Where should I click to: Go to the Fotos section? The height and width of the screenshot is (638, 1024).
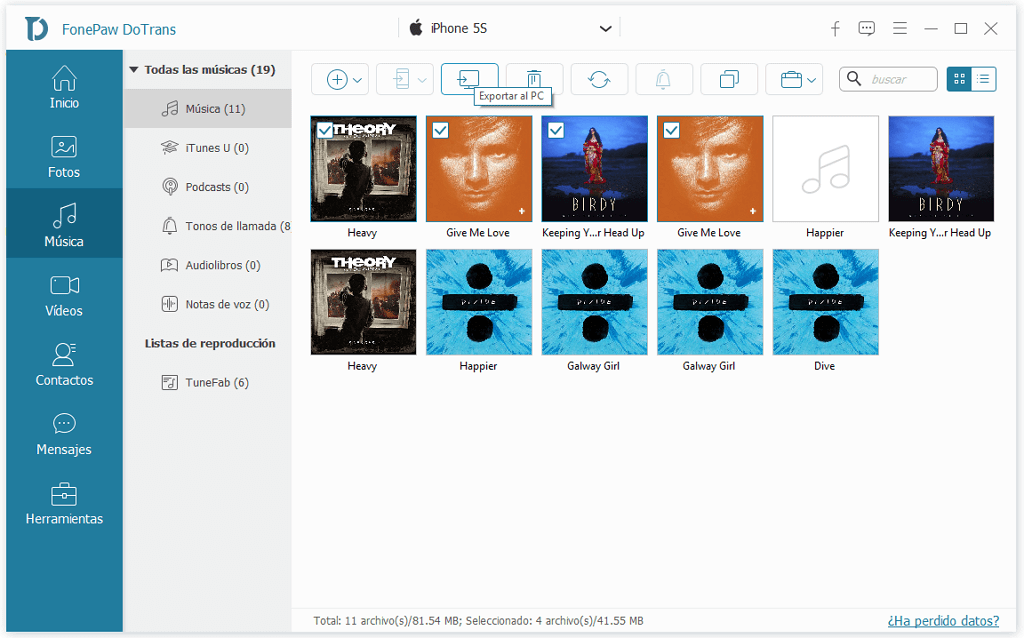coord(64,157)
